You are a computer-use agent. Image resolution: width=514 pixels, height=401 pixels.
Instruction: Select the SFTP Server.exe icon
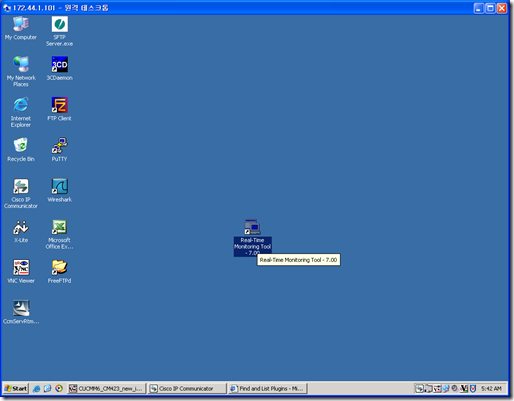59,31
